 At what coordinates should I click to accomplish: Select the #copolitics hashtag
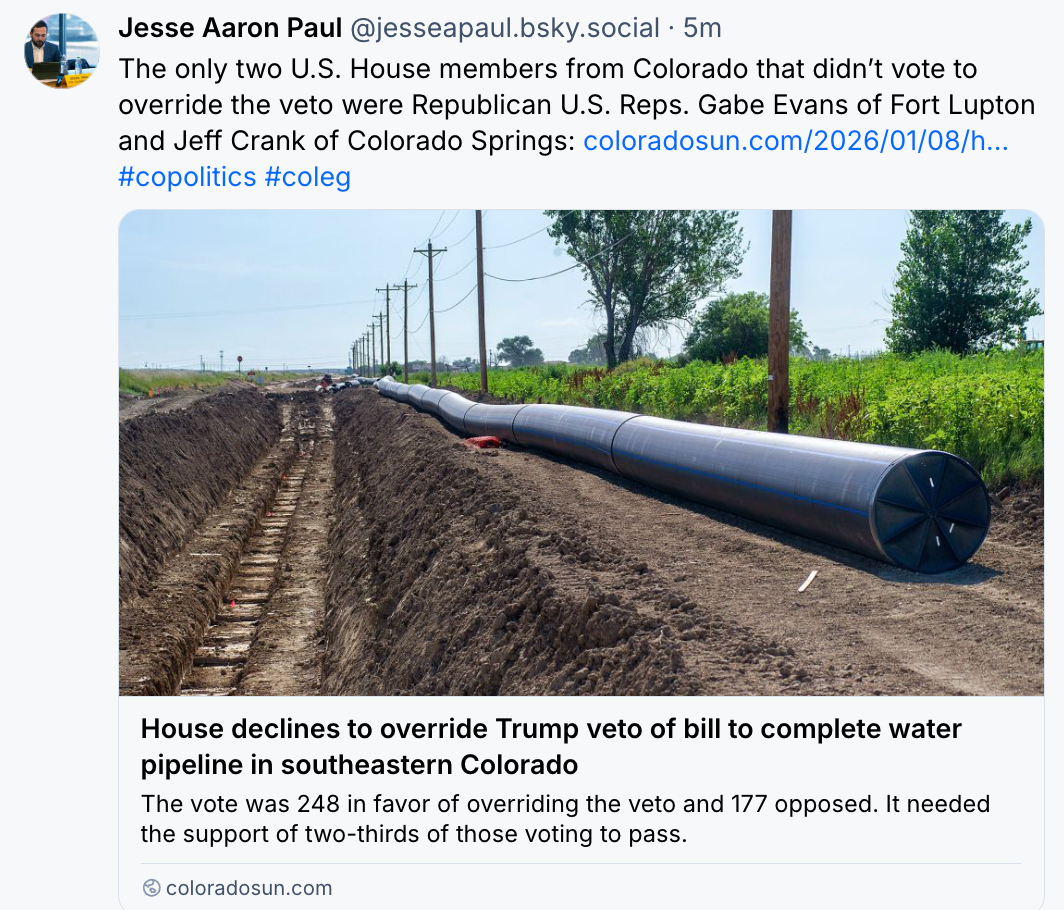pos(187,177)
